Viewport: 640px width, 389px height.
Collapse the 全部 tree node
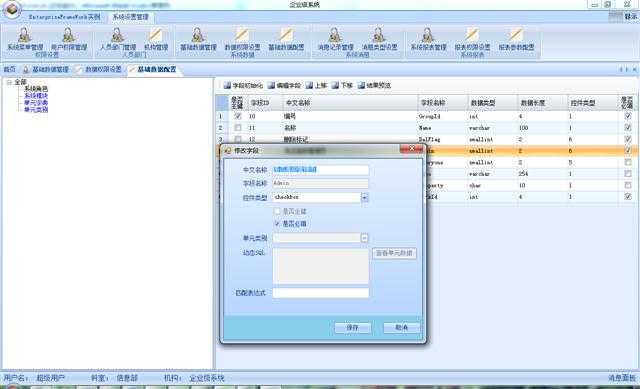(x=9, y=82)
